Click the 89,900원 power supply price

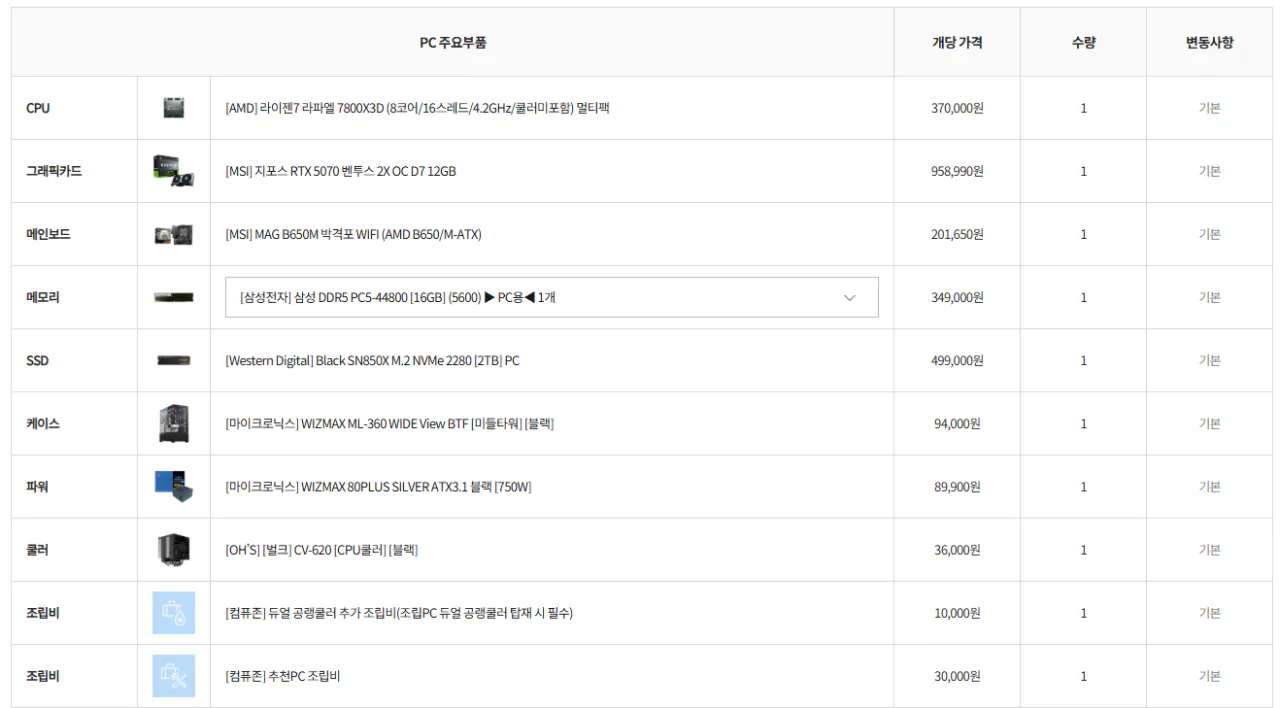pos(957,487)
